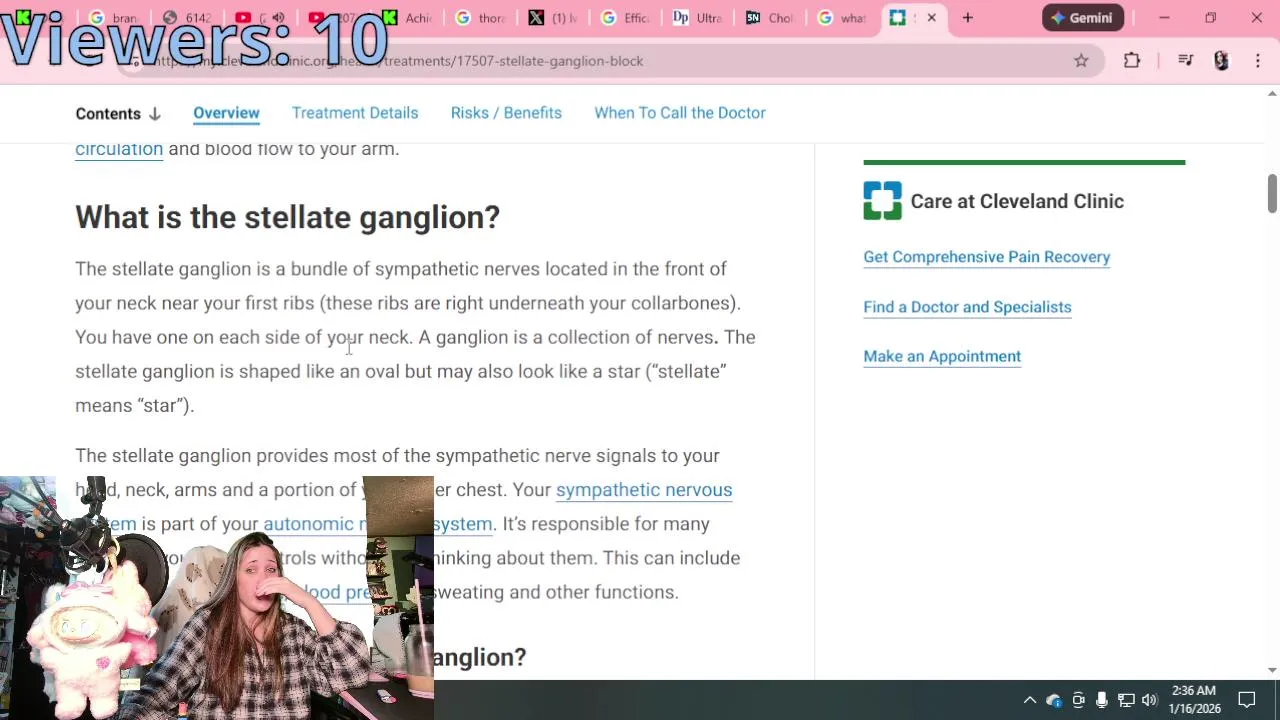Viewport: 1280px width, 720px height.
Task: Open the Windows notification center icon
Action: [1247, 700]
